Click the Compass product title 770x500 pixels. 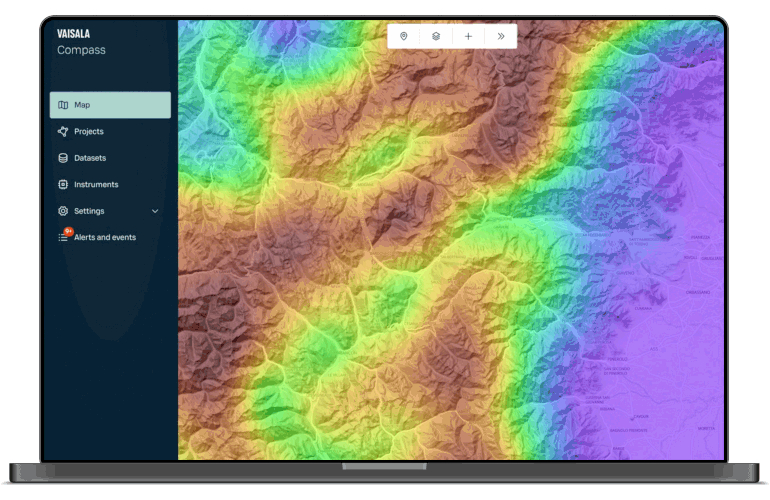point(81,50)
